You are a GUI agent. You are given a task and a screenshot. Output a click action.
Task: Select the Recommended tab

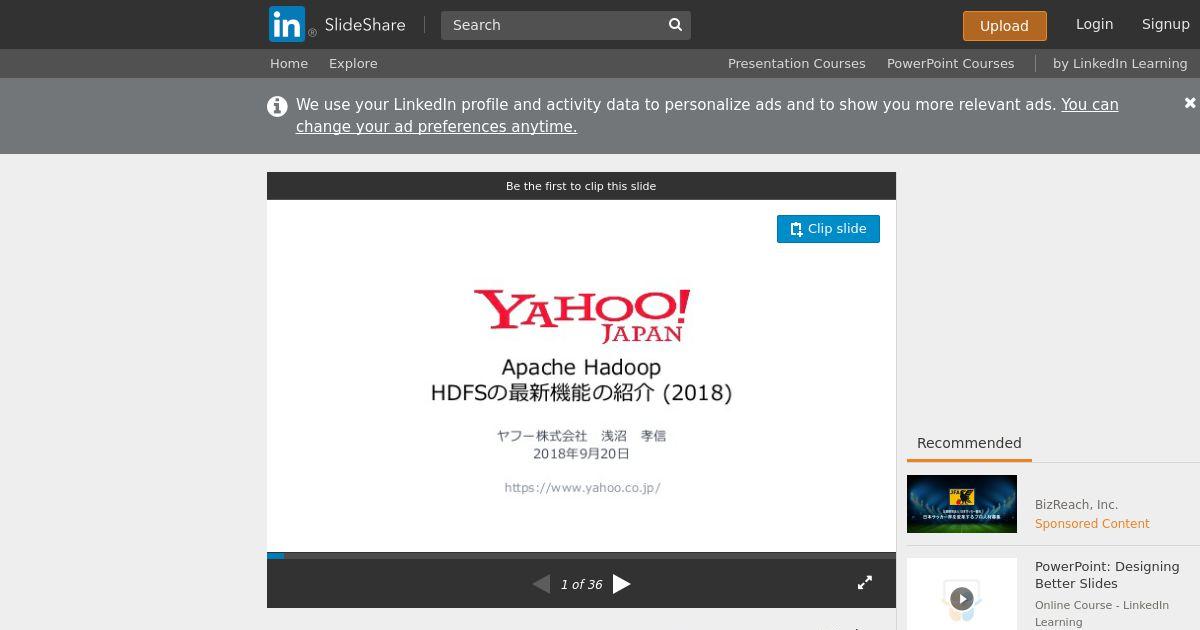[969, 443]
